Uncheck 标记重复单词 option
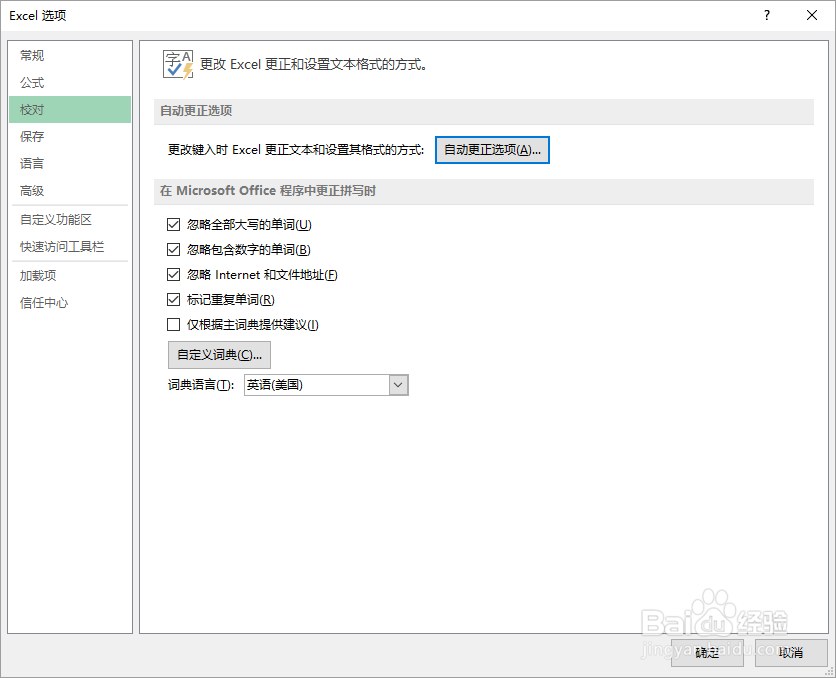The image size is (836, 678). [173, 300]
